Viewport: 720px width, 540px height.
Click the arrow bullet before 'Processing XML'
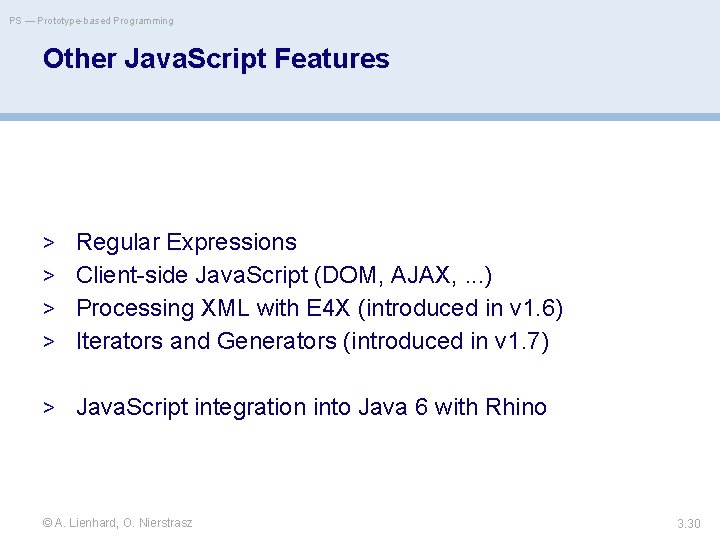pos(49,309)
